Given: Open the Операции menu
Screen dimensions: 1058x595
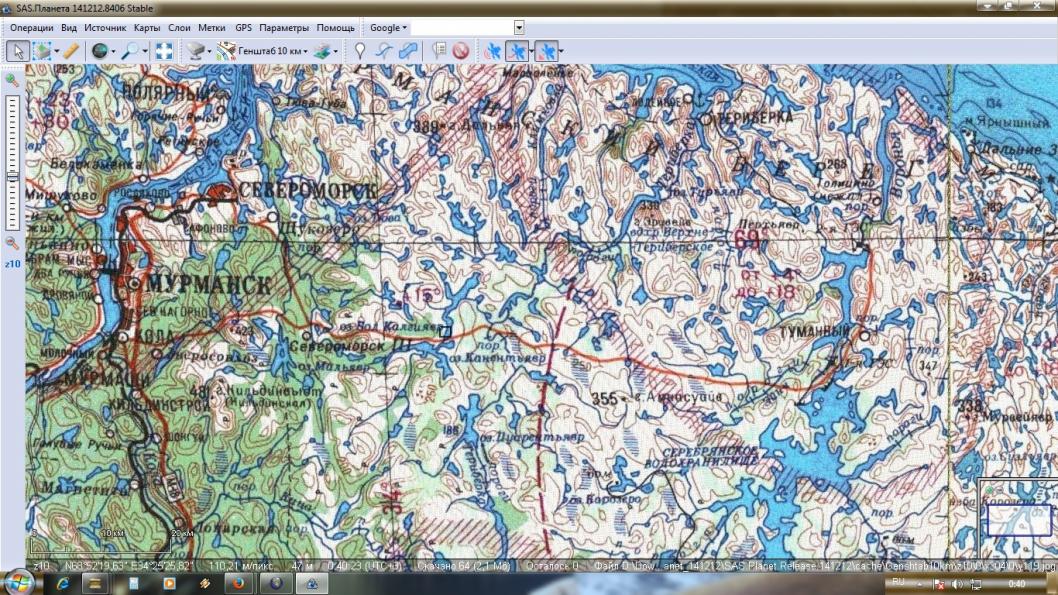Looking at the screenshot, I should pyautogui.click(x=32, y=28).
